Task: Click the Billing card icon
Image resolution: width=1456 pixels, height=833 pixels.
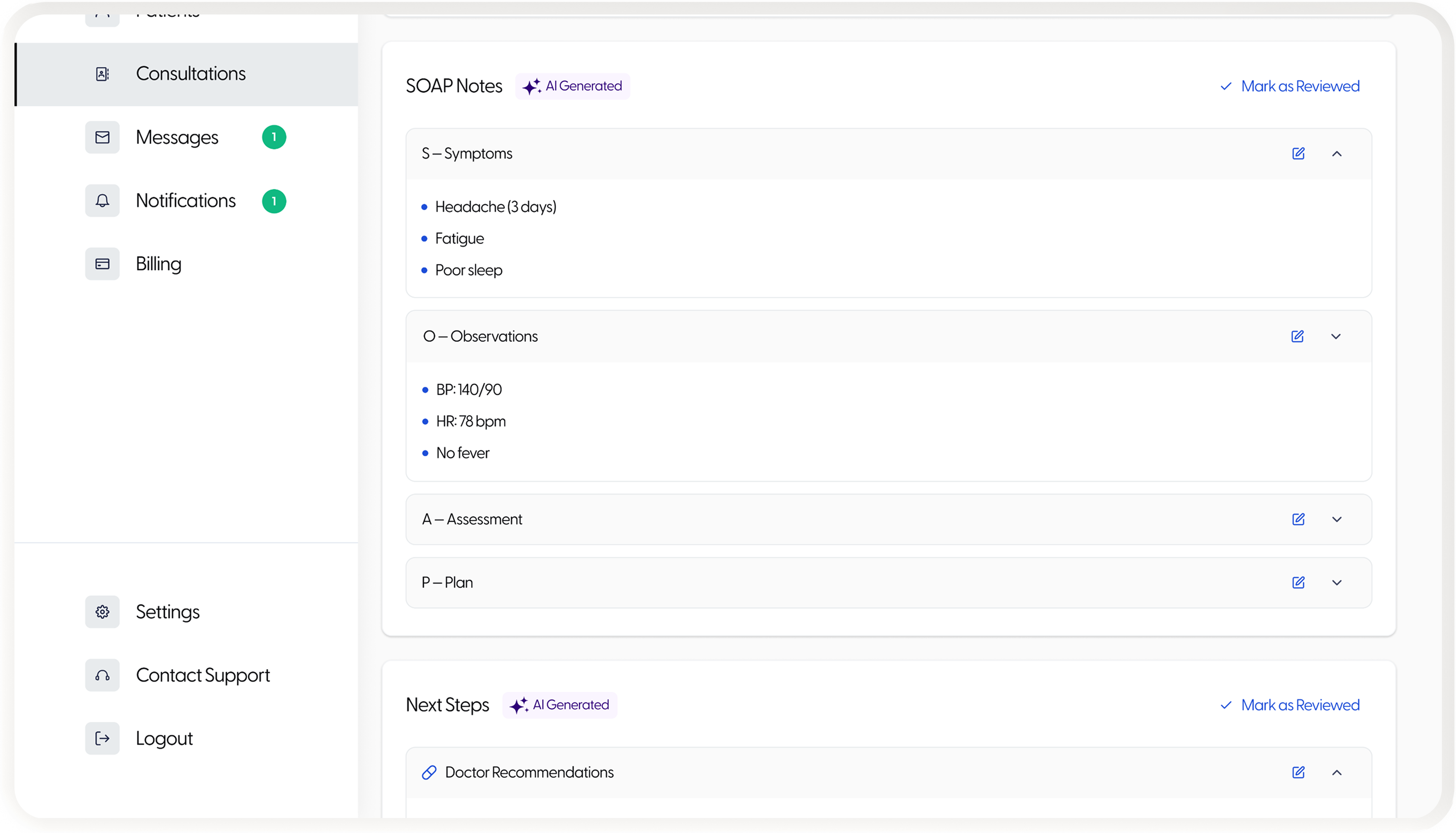Action: [102, 264]
